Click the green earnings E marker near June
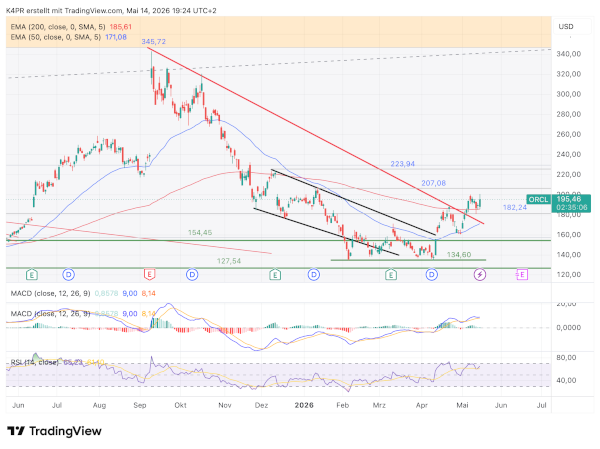The height and width of the screenshot is (449, 600). point(32,274)
